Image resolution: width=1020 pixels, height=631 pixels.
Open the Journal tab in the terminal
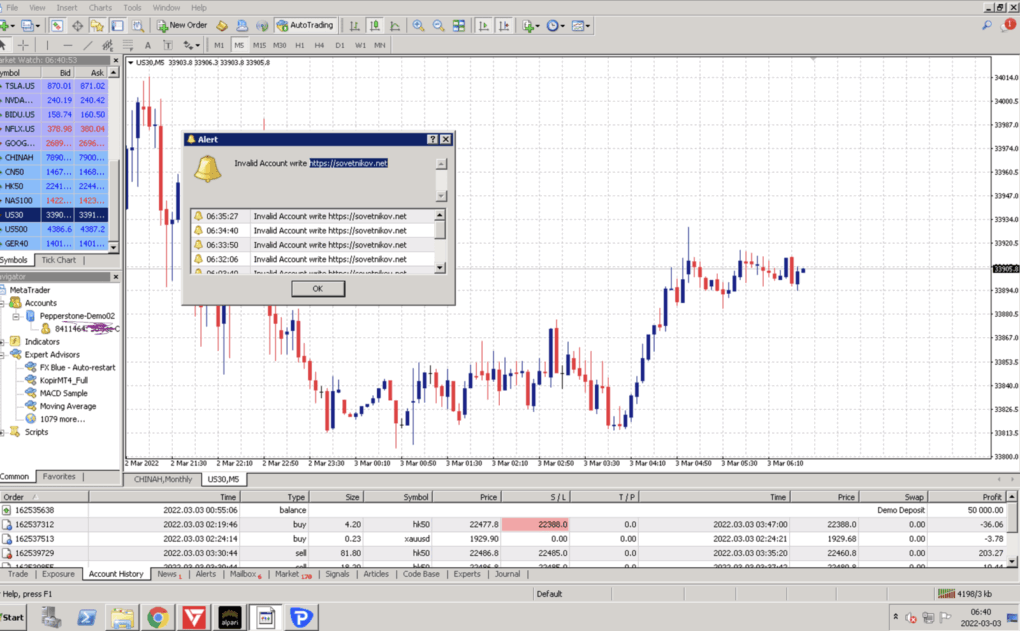507,574
